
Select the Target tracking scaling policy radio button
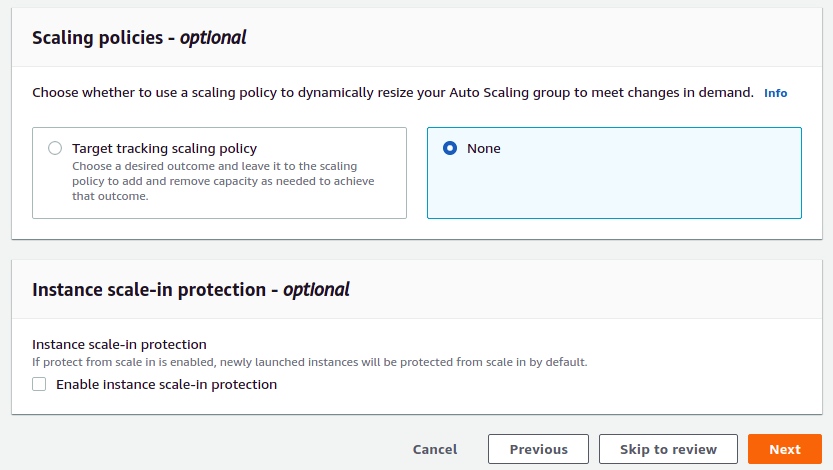click(55, 148)
